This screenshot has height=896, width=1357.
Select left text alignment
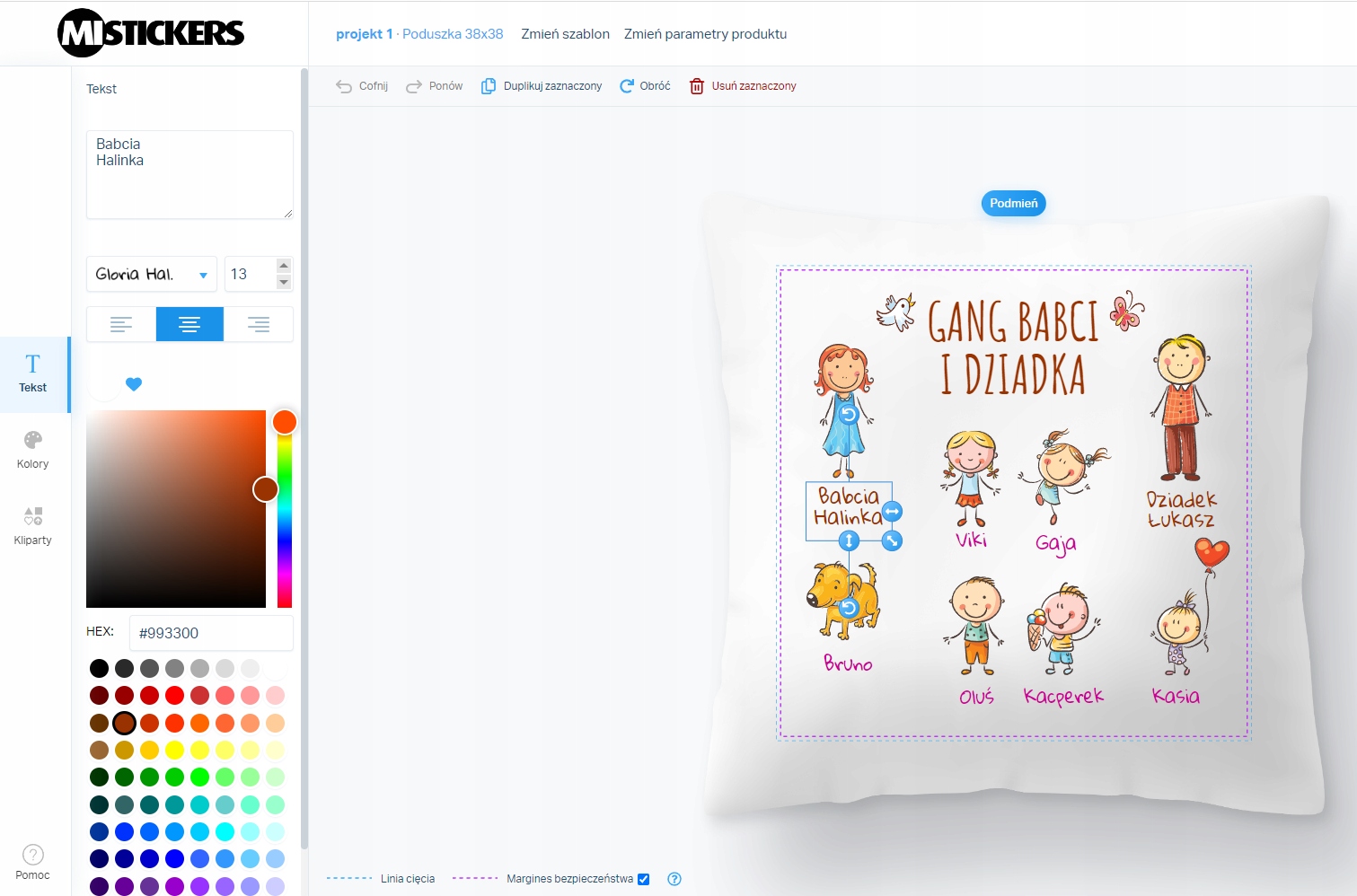(121, 324)
